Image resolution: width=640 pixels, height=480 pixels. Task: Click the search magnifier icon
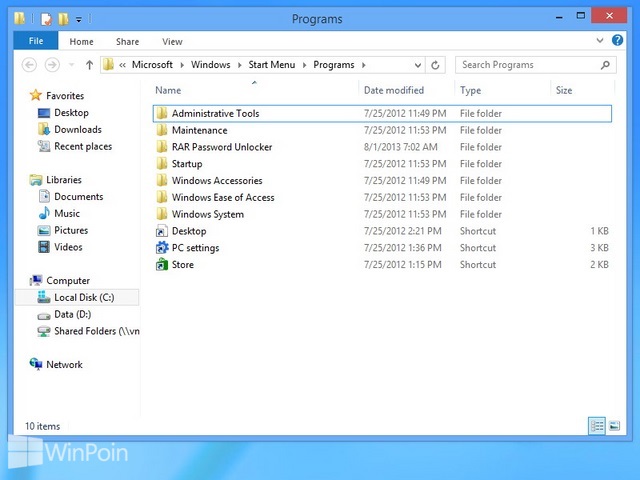[606, 65]
